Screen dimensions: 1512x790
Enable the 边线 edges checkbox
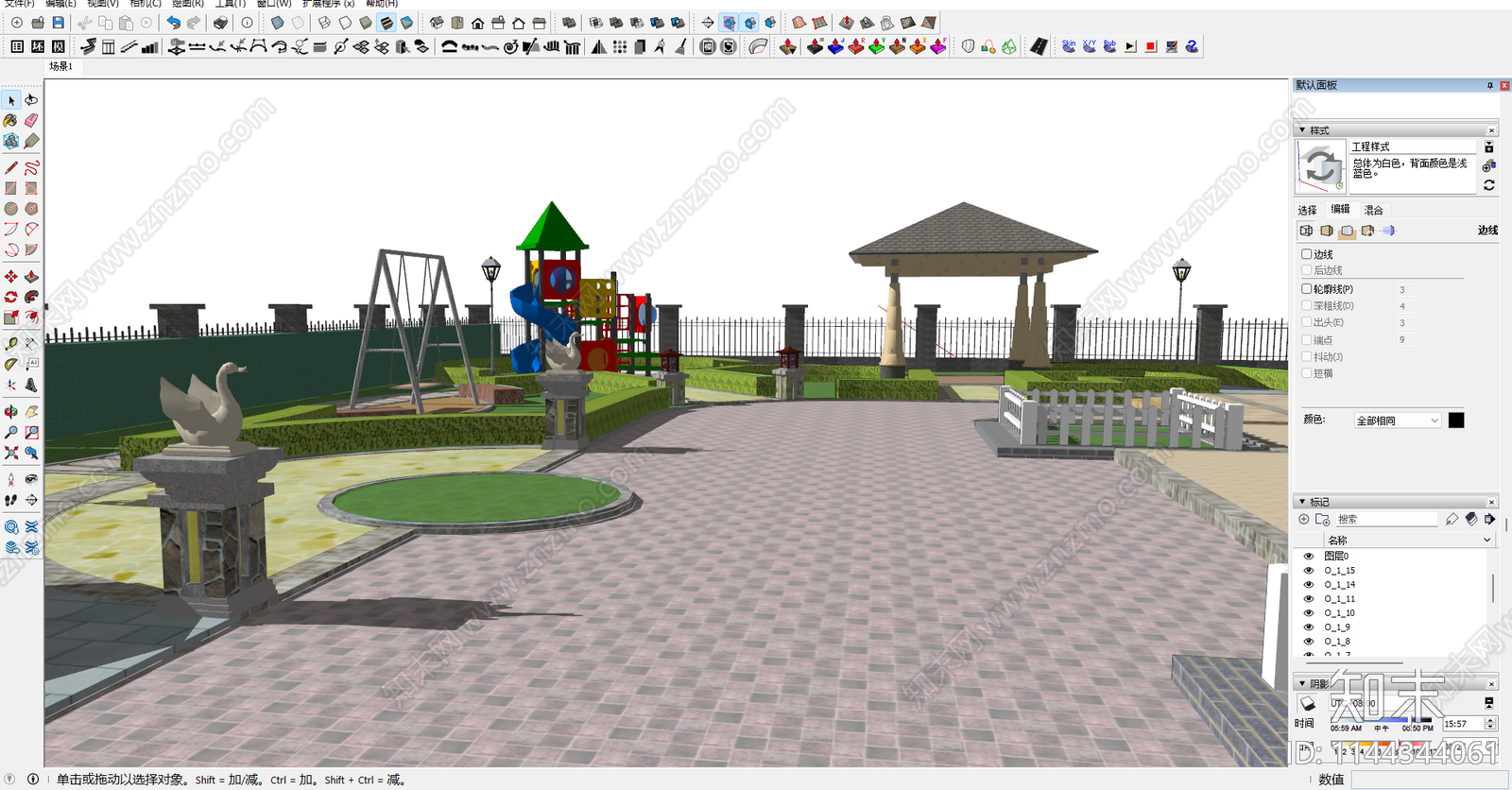[x=1307, y=254]
